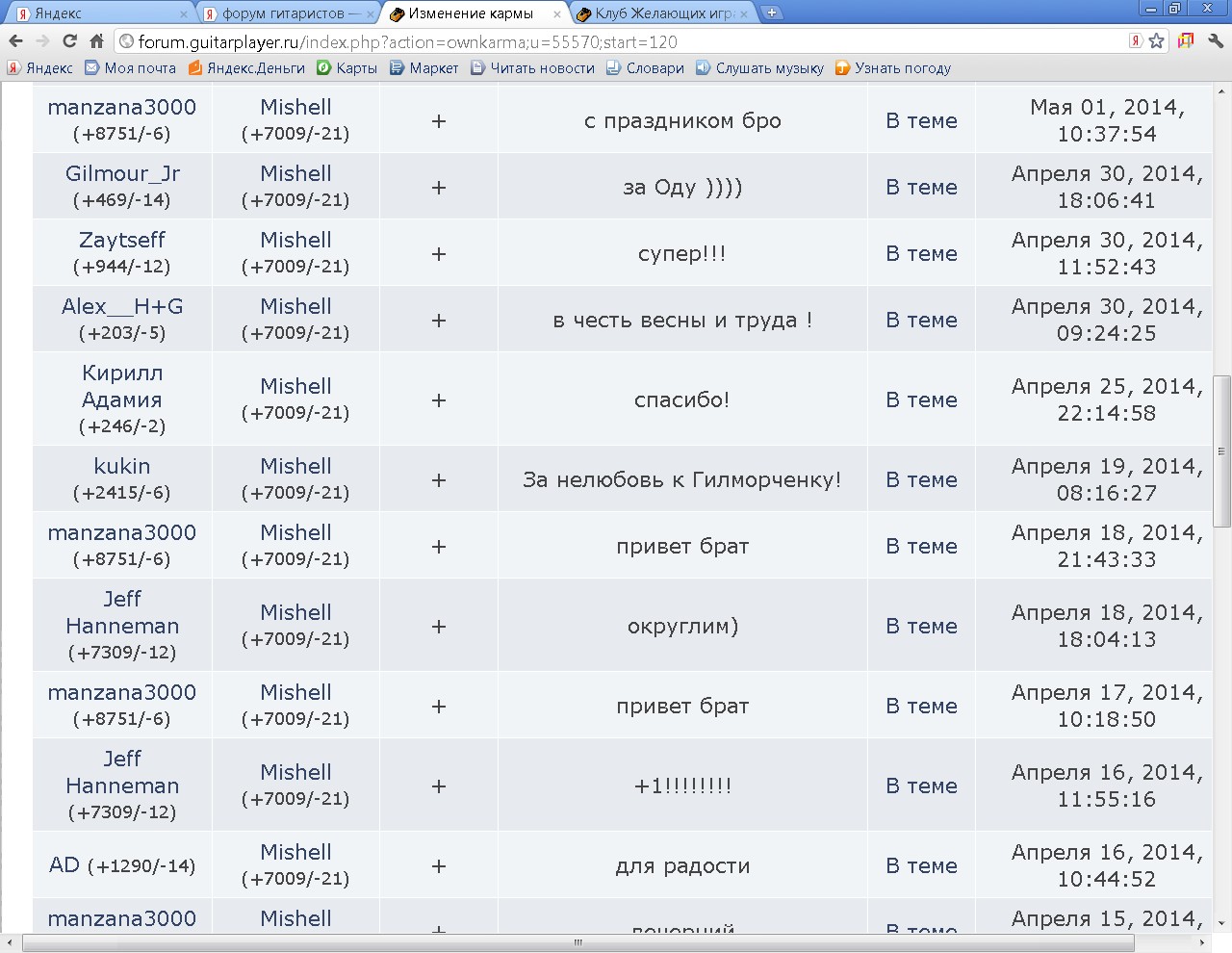1232x953 pixels.
Task: Click the comment 'в честь весны и труда !'
Action: pos(682,320)
